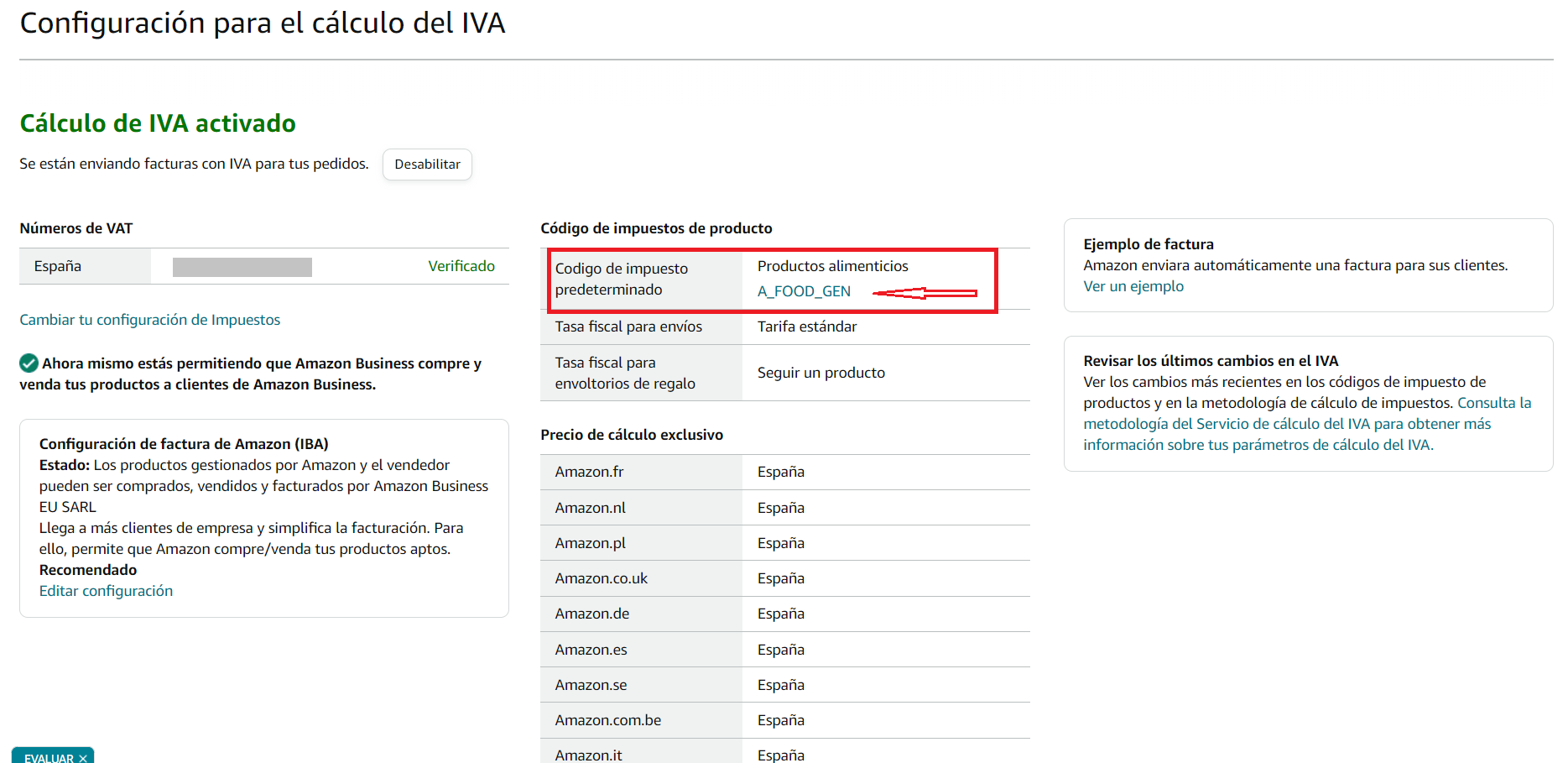Image resolution: width=1568 pixels, height=763 pixels.
Task: Select the Amazon.co.uk row
Action: [785, 578]
